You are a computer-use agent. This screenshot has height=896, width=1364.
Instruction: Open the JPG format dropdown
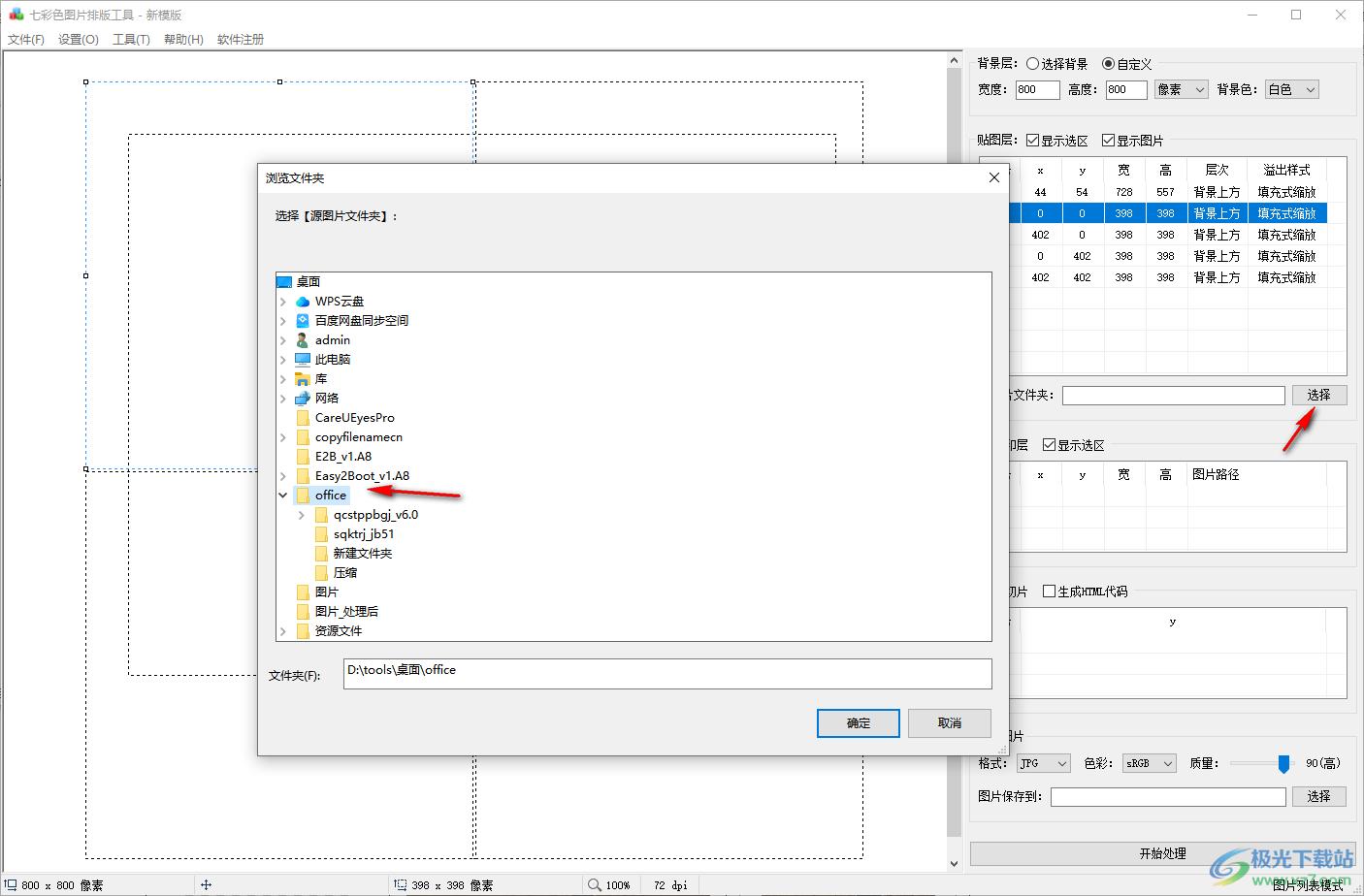tap(1043, 763)
